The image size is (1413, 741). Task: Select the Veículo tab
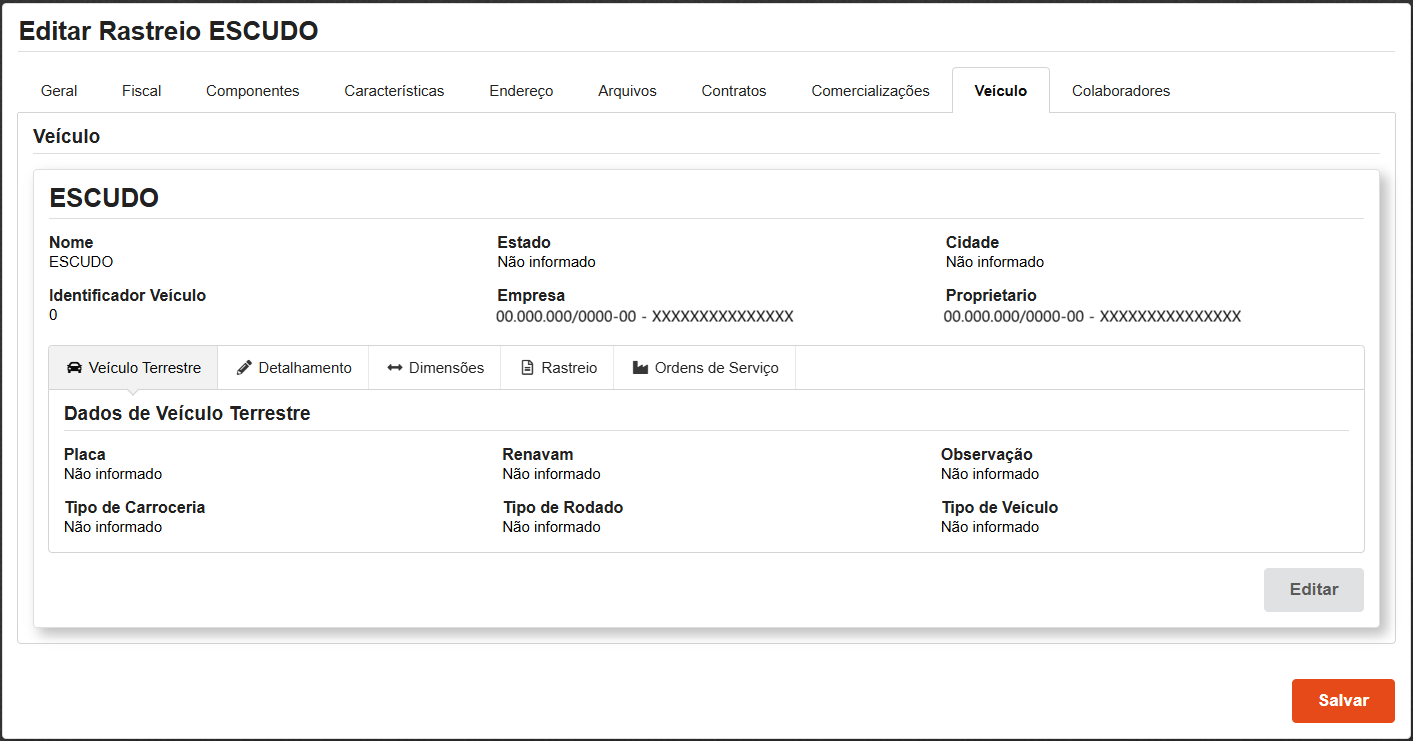1000,91
